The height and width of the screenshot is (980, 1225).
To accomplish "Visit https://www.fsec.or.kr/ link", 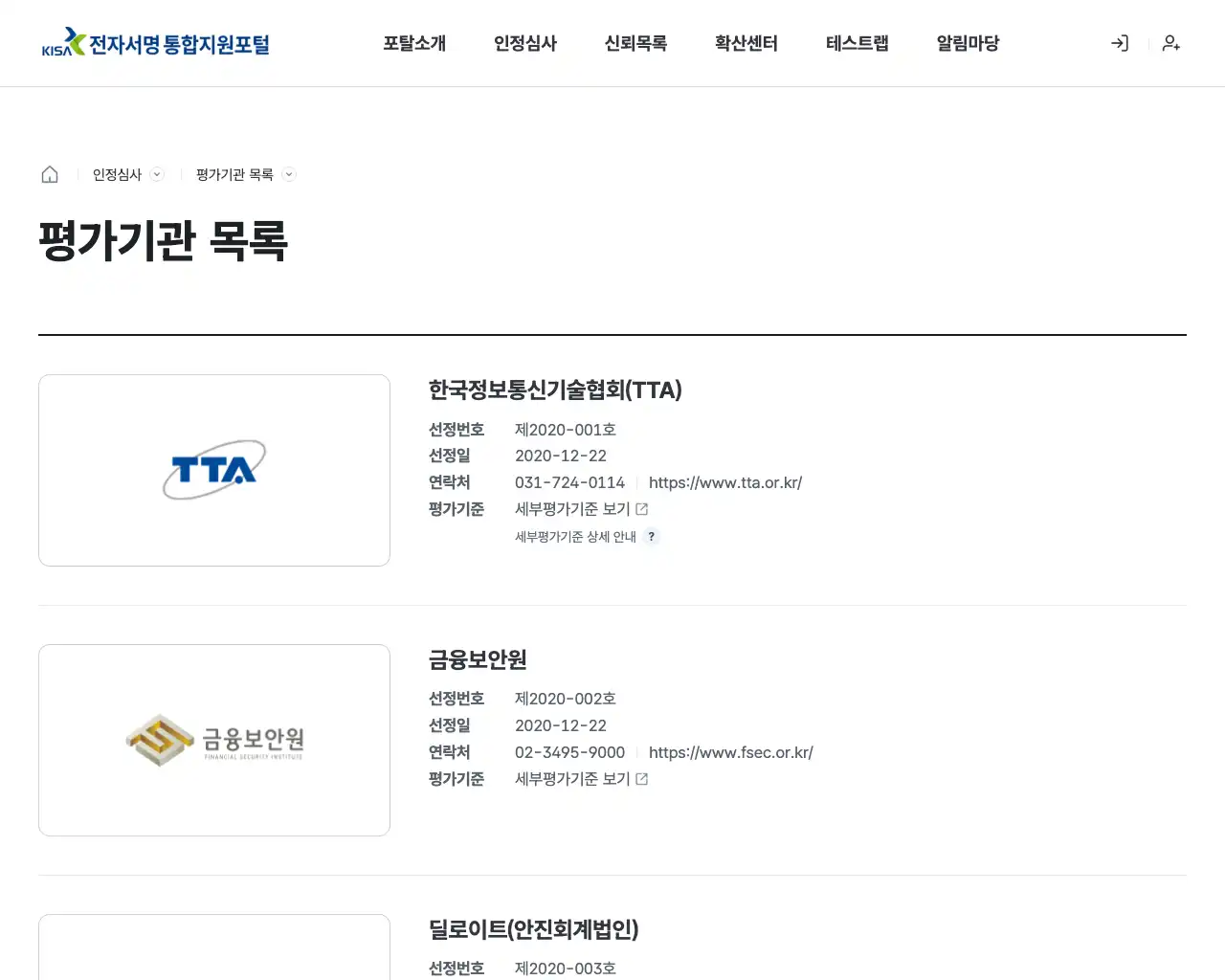I will tap(731, 752).
